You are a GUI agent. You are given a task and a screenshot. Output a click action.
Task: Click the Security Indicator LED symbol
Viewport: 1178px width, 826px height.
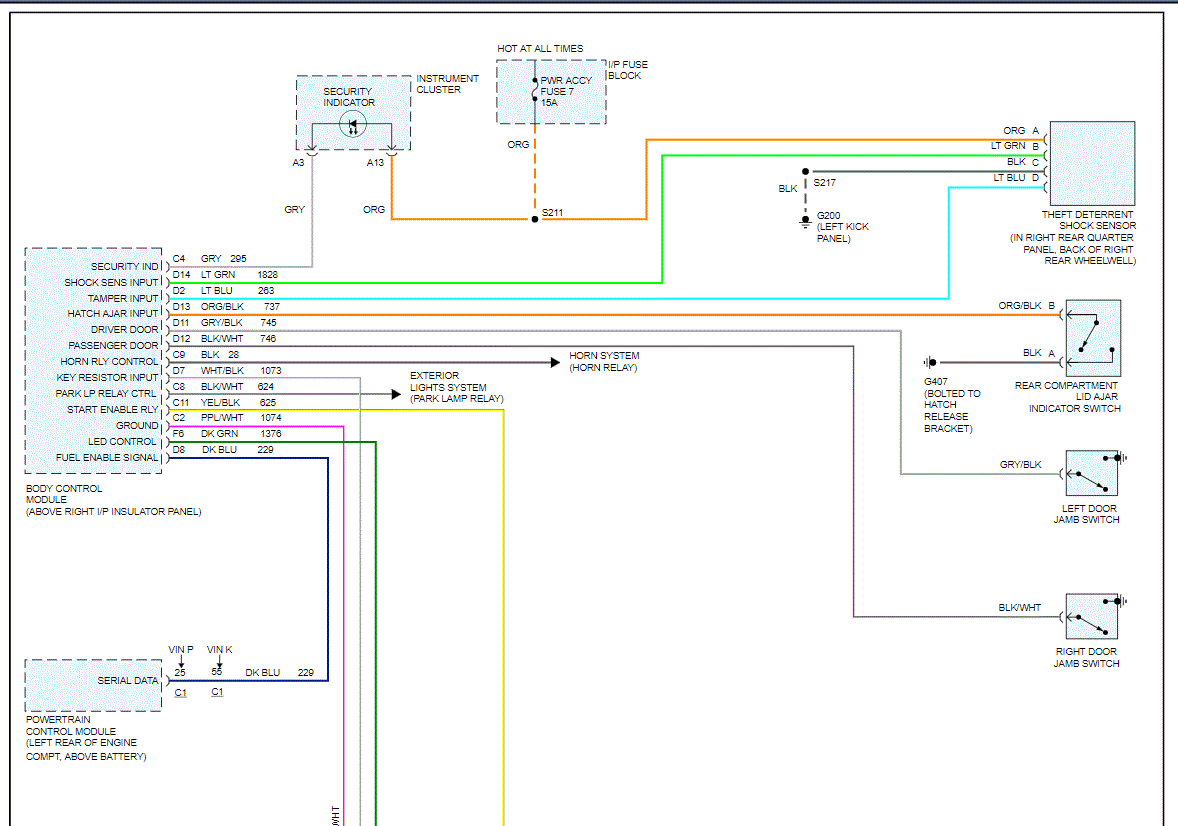[x=352, y=125]
